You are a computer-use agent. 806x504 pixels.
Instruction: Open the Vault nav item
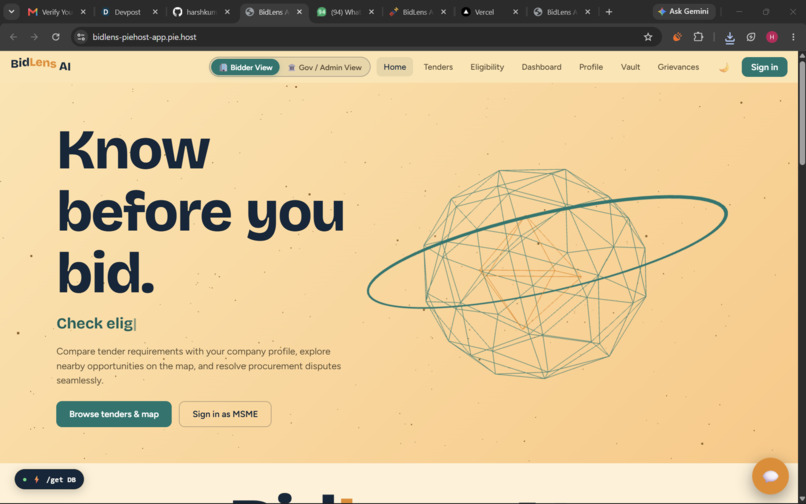tap(630, 67)
